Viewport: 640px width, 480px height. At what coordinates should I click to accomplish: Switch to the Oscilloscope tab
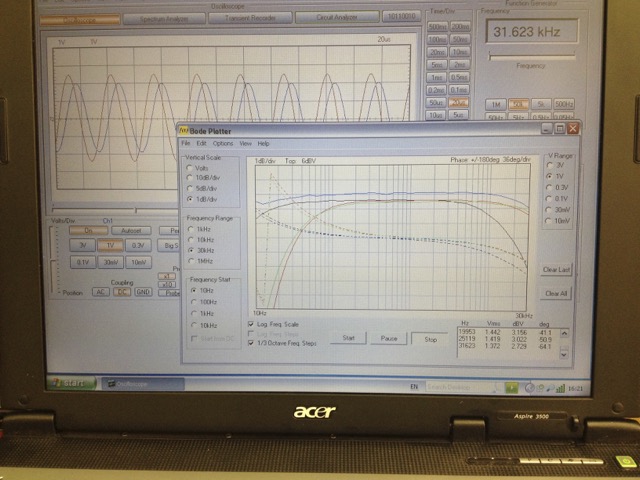(80, 20)
